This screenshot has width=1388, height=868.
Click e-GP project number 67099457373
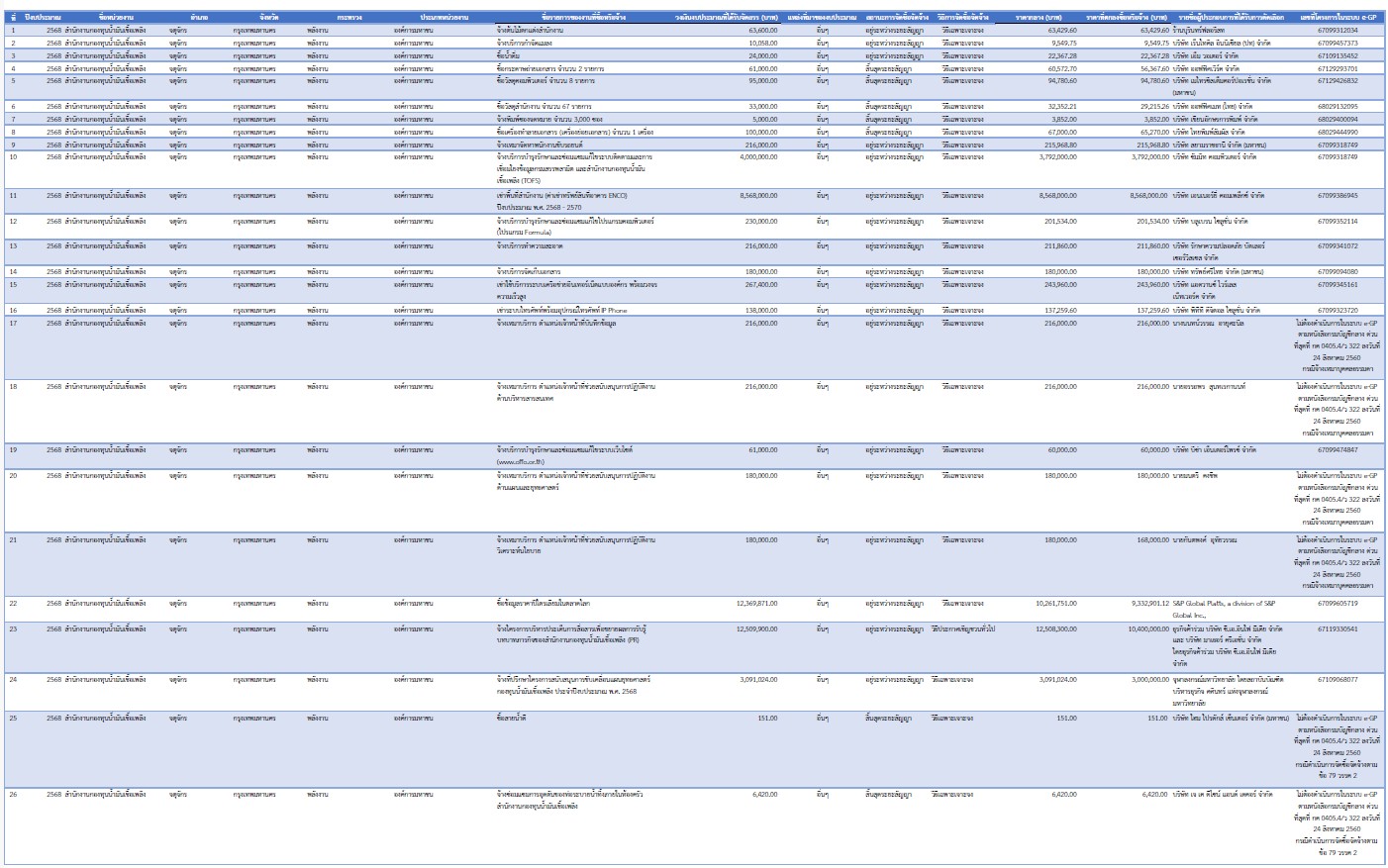1338,44
